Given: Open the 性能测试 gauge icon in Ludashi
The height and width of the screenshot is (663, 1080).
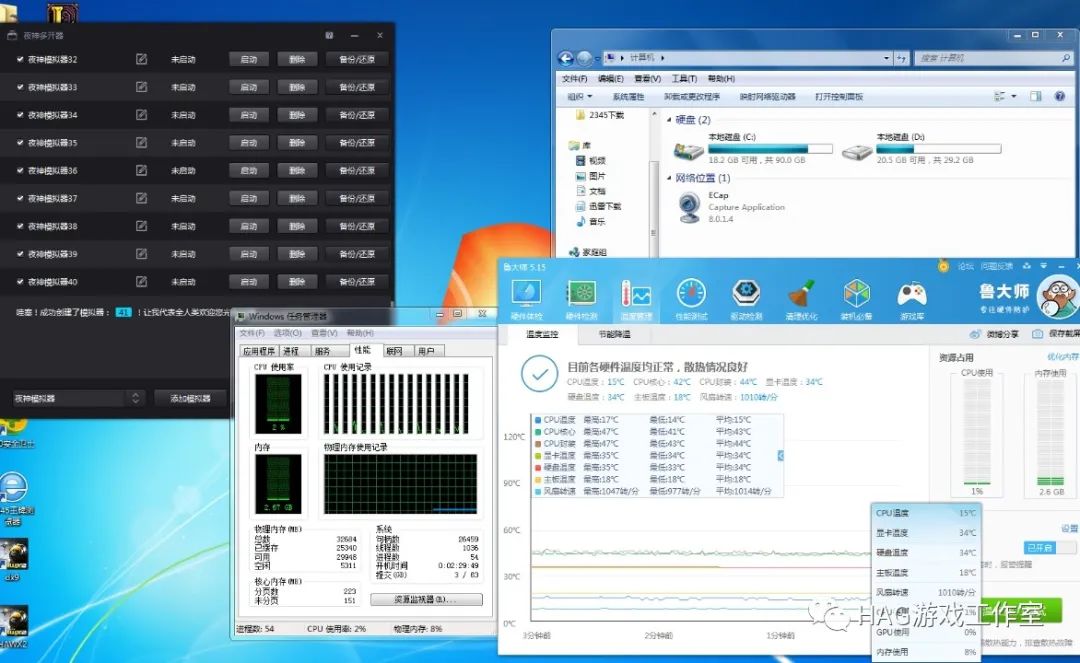Looking at the screenshot, I should [691, 295].
